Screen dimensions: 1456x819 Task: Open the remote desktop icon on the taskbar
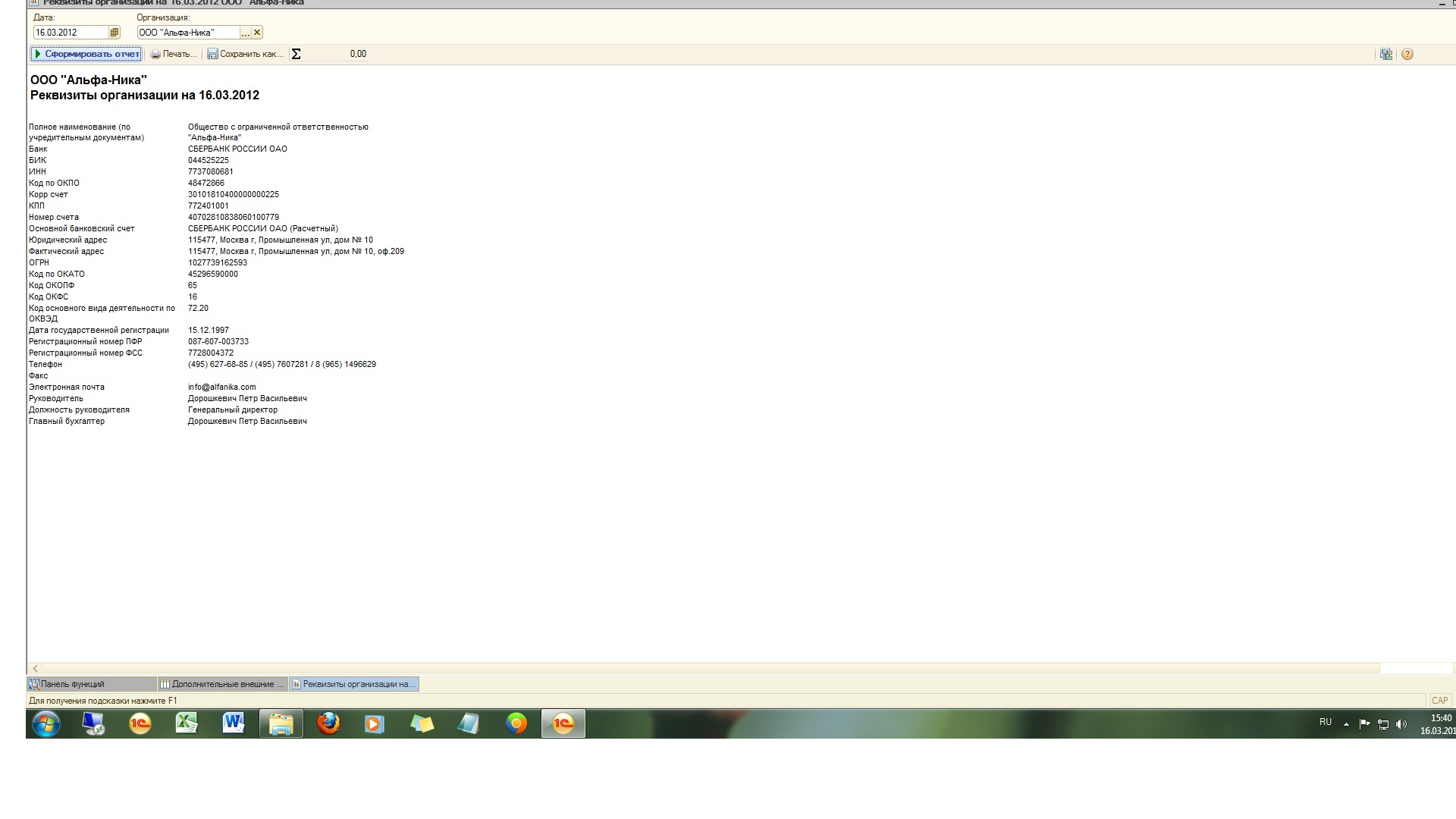click(93, 724)
